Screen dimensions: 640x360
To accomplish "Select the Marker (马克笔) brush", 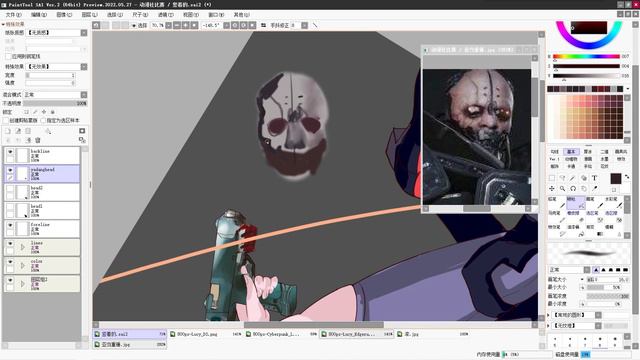I will (x=557, y=217).
